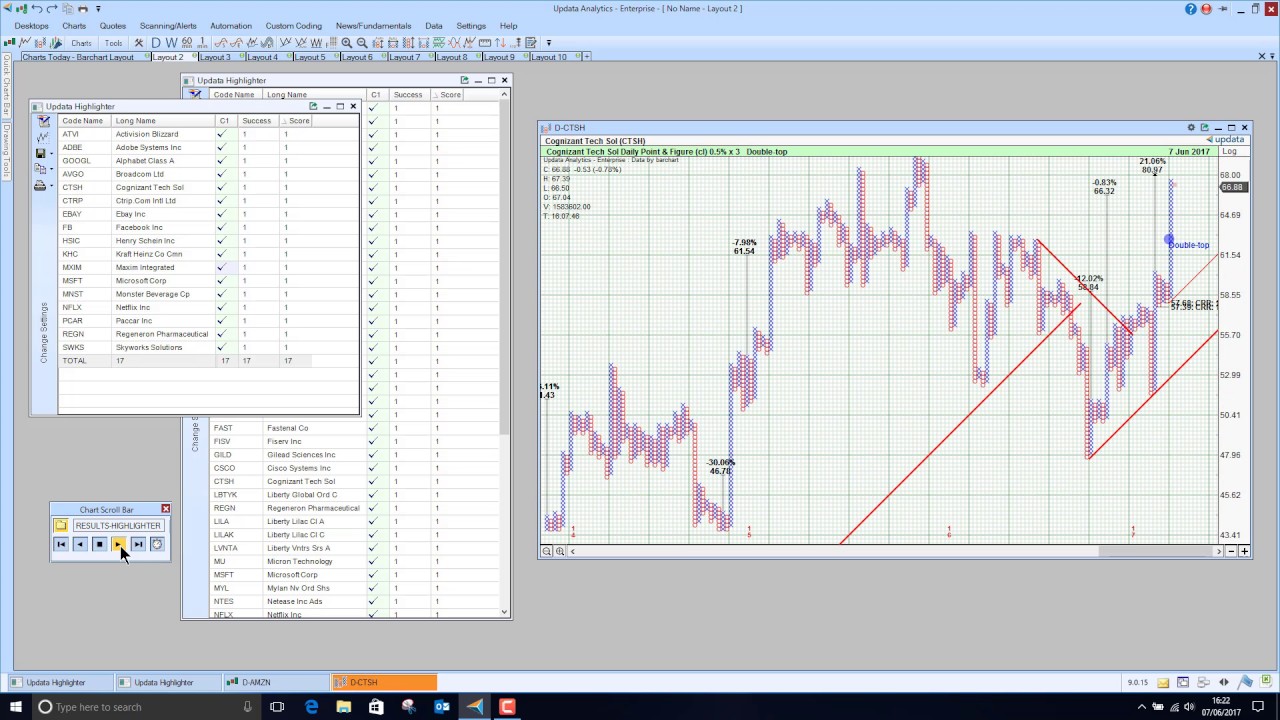Click the ruler measure toolbar icon
Image resolution: width=1280 pixels, height=720 pixels.
[x=485, y=43]
